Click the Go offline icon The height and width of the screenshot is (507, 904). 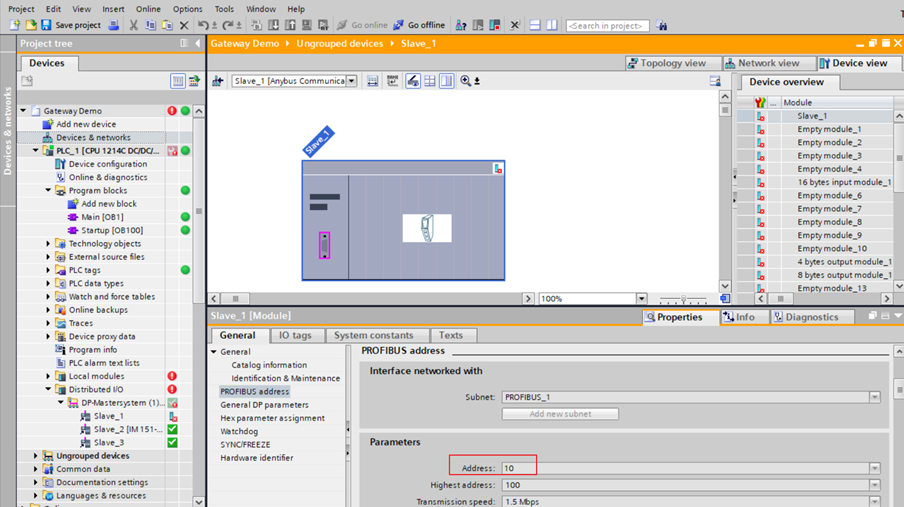[x=399, y=25]
